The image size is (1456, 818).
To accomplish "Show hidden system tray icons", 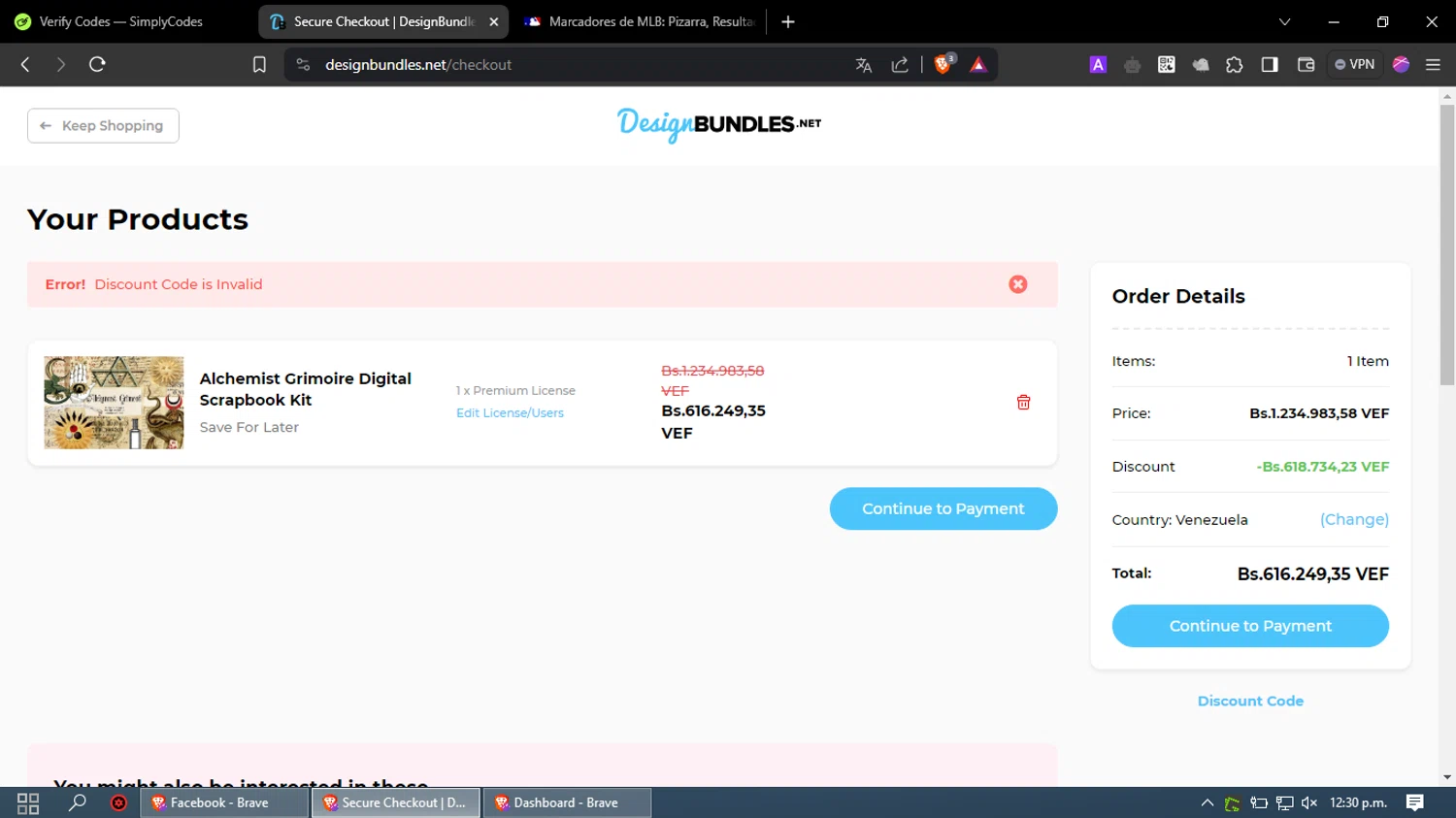I will (x=1208, y=802).
